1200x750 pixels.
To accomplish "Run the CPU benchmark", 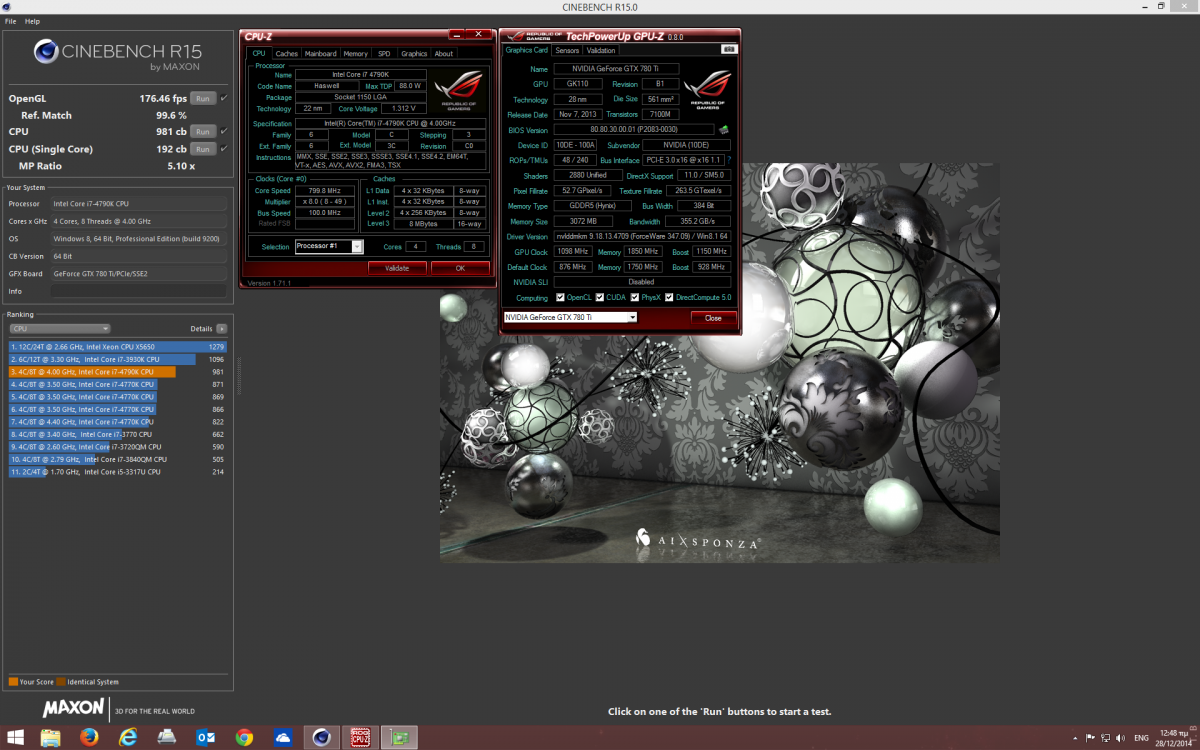I will (203, 132).
